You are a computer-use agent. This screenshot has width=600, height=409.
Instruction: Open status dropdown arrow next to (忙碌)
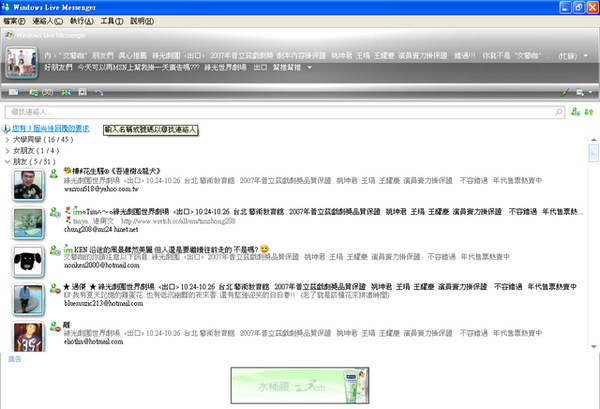(586, 56)
